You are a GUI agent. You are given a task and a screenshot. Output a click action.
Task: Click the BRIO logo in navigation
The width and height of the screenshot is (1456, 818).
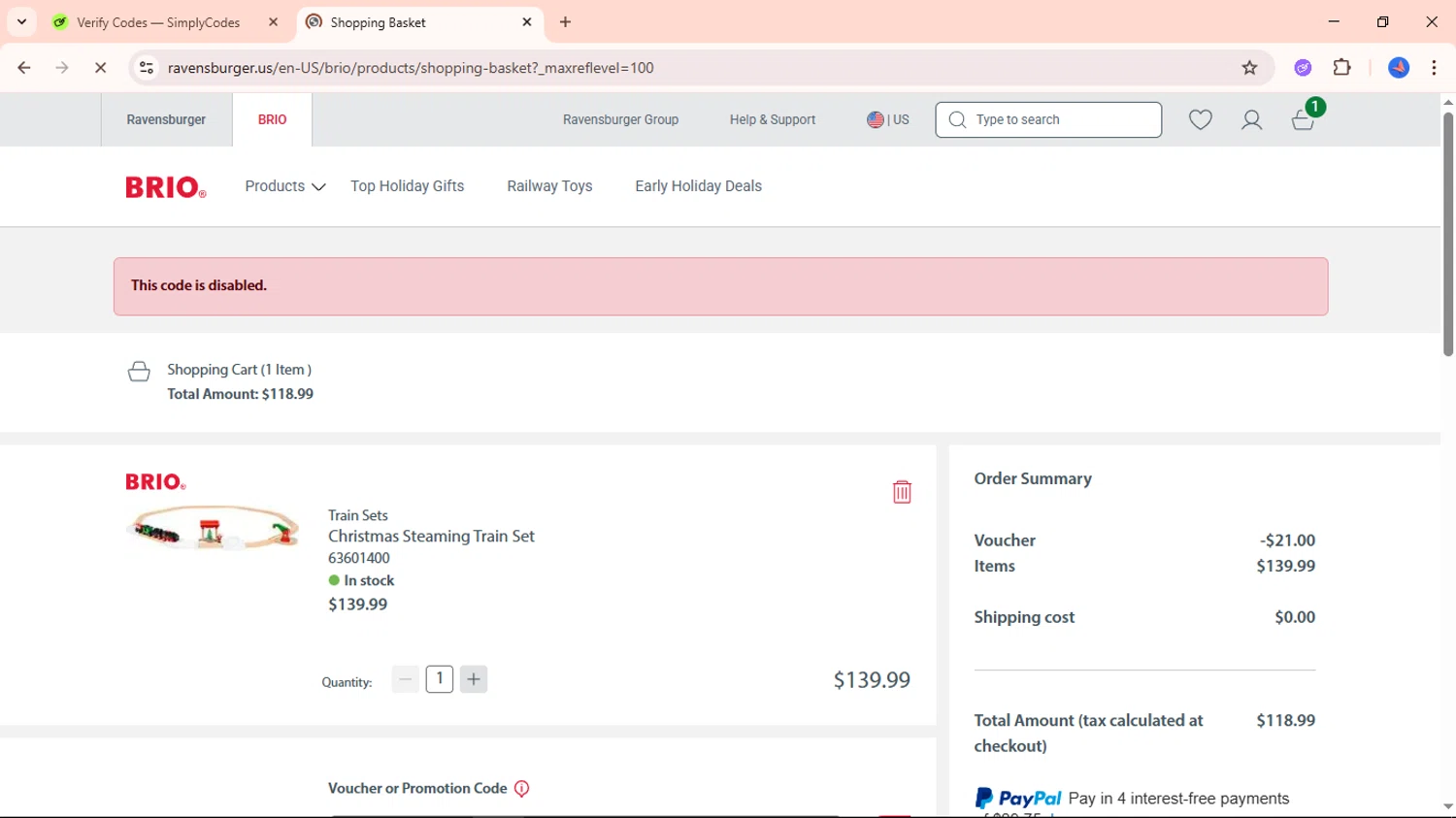pyautogui.click(x=166, y=186)
